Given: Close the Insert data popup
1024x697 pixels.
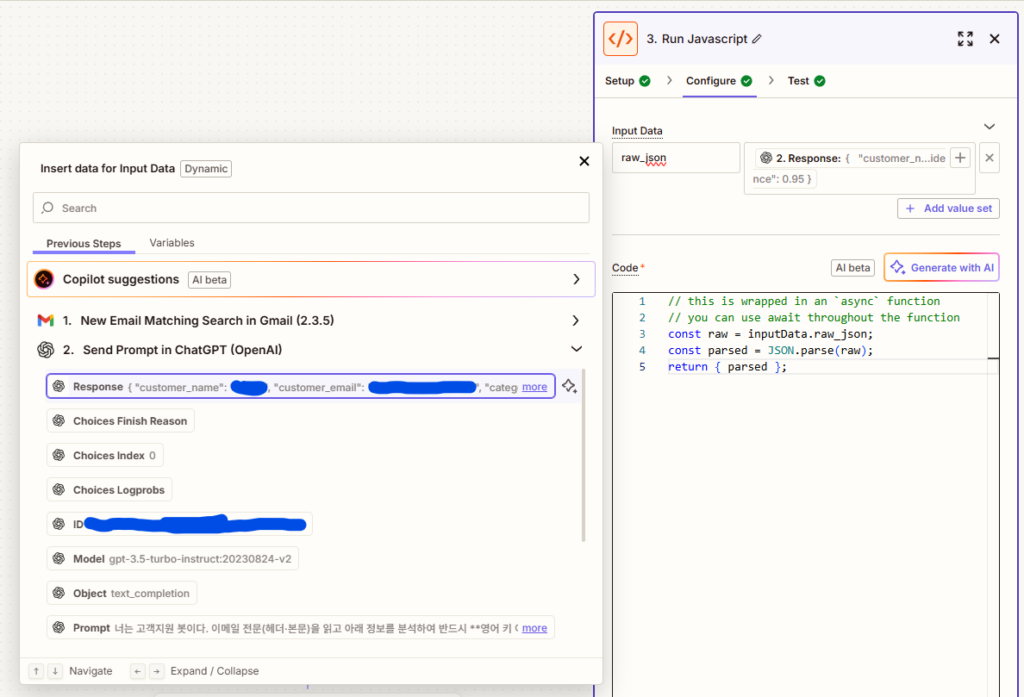Looking at the screenshot, I should point(584,161).
